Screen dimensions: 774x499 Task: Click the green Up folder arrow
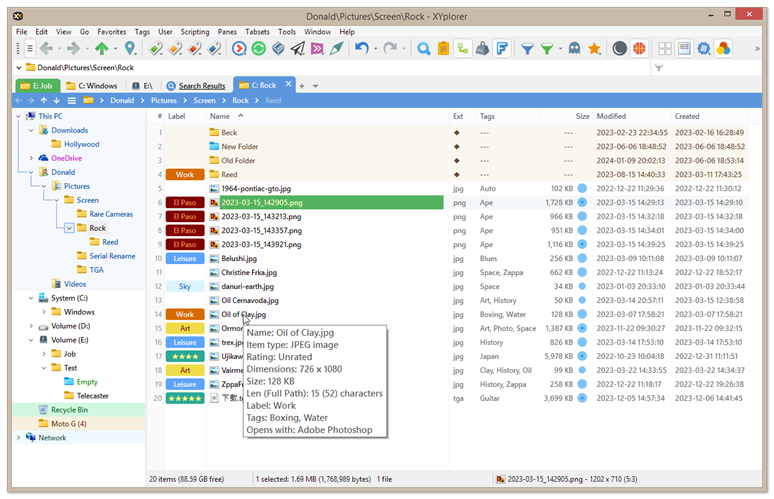tap(102, 48)
